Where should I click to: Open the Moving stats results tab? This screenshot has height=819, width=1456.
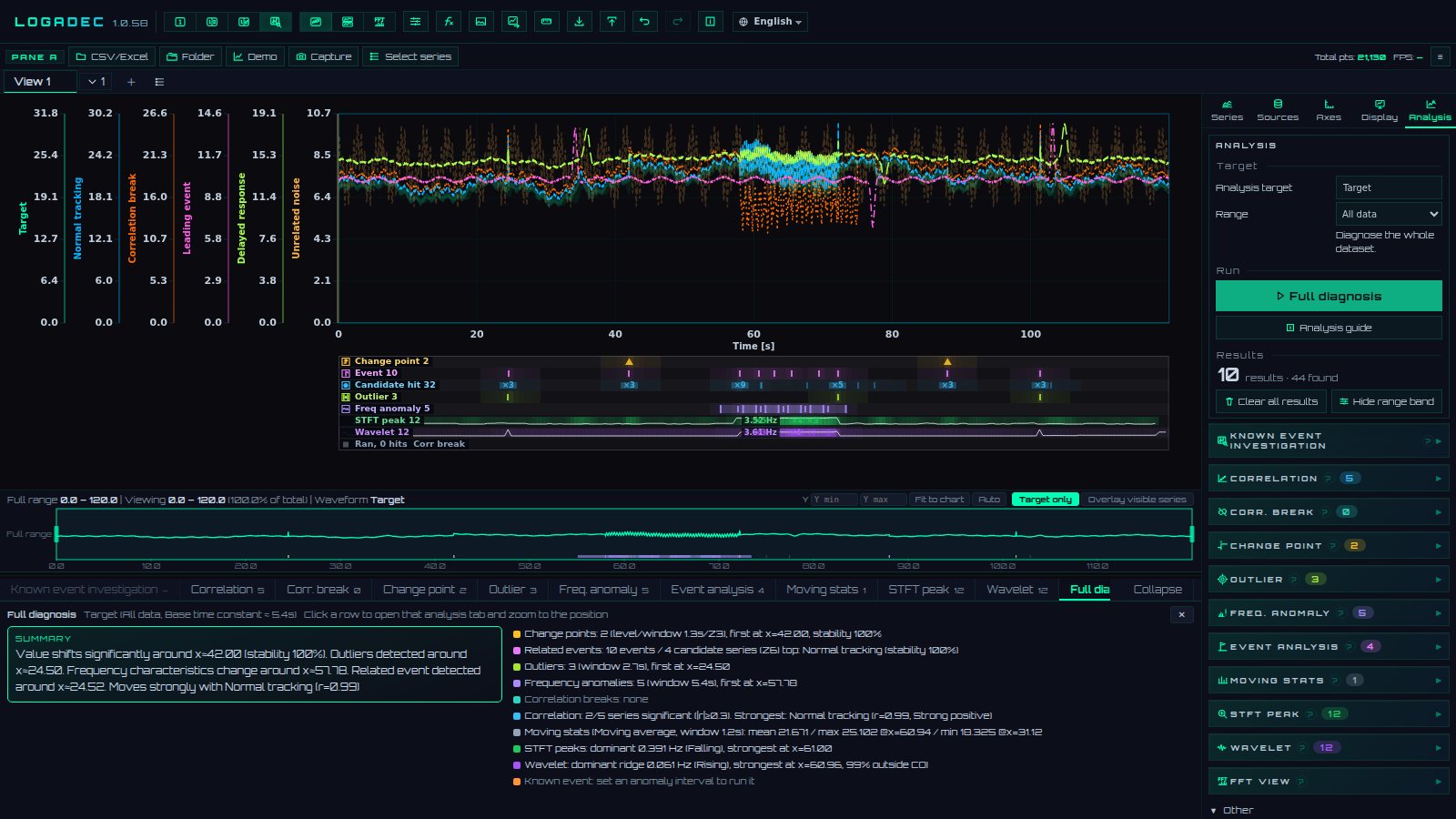coord(826,590)
